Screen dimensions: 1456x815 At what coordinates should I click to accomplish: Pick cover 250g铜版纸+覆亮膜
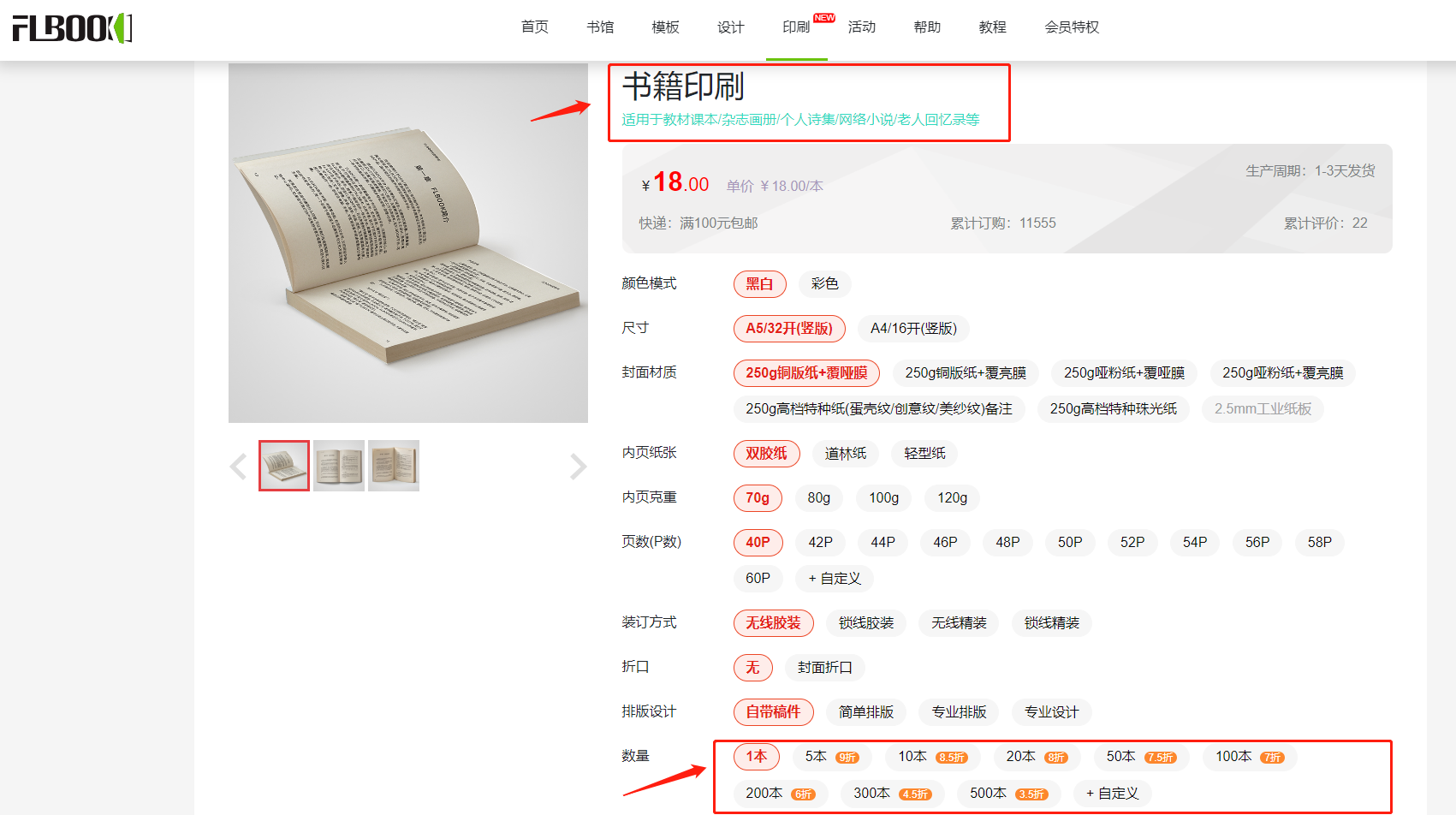click(x=966, y=373)
